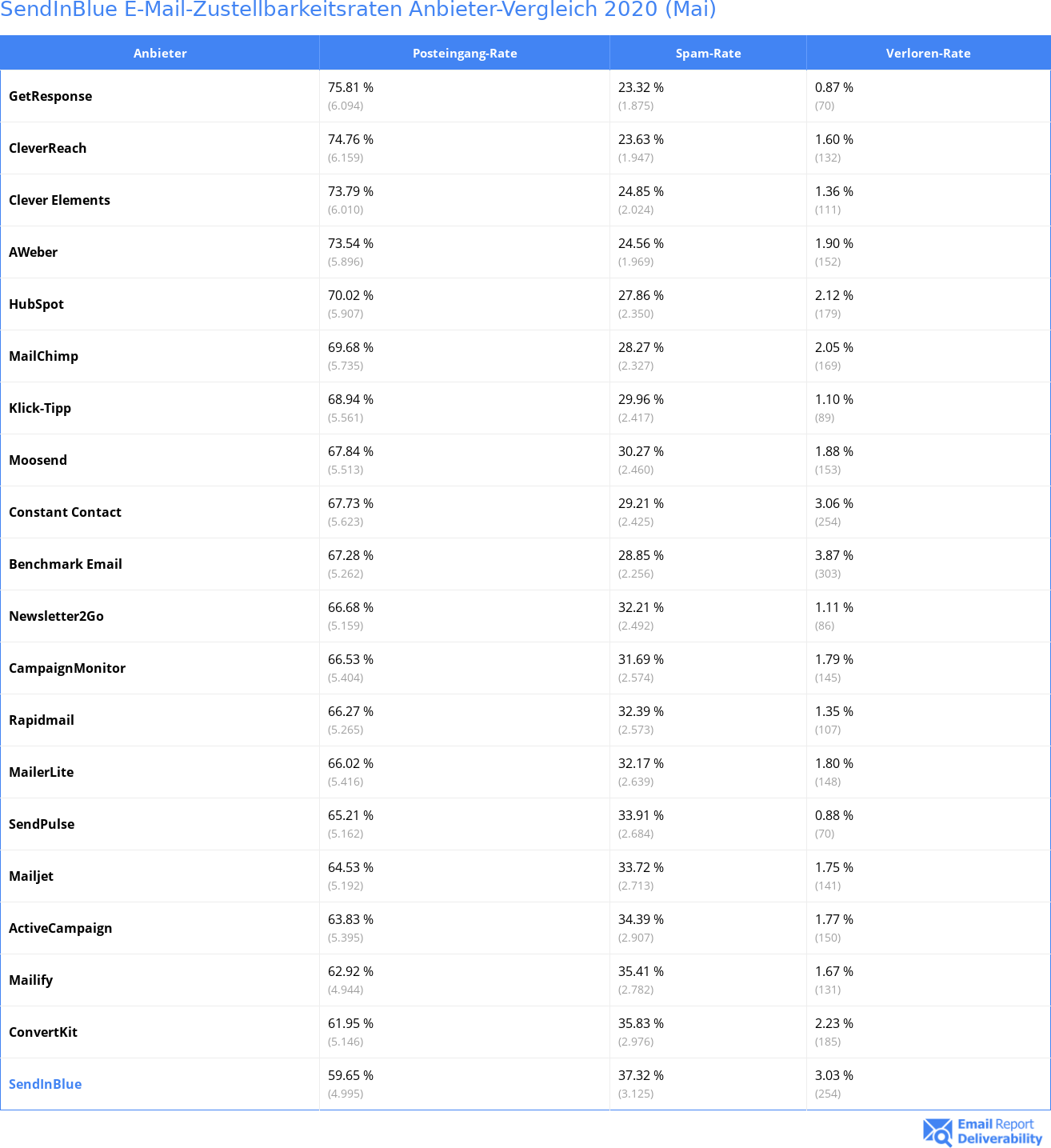Click Benchmark Email lost rate 3.87 %
Image resolution: width=1051 pixels, height=1148 pixels.
click(834, 555)
